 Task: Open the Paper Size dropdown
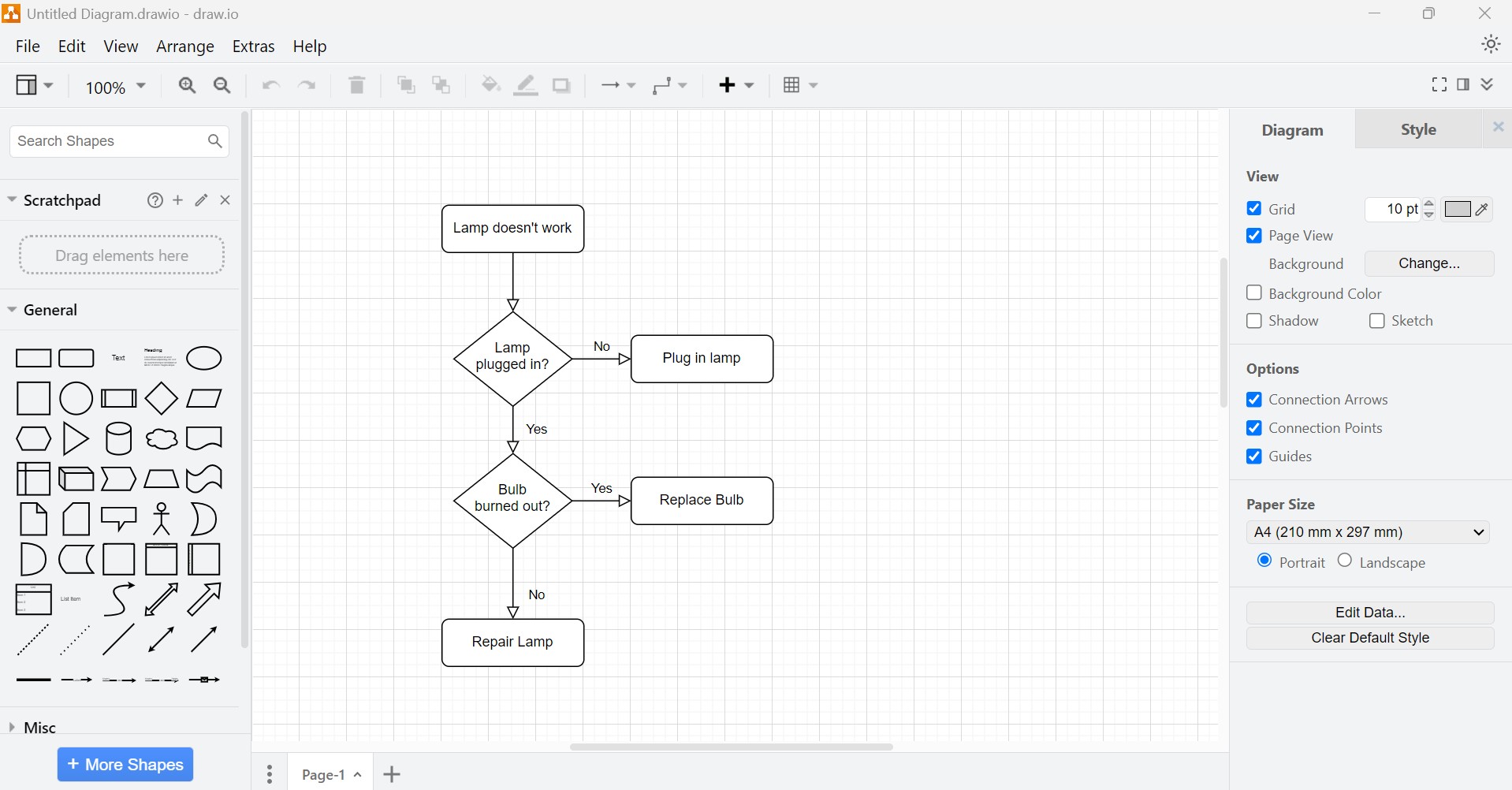[1369, 532]
